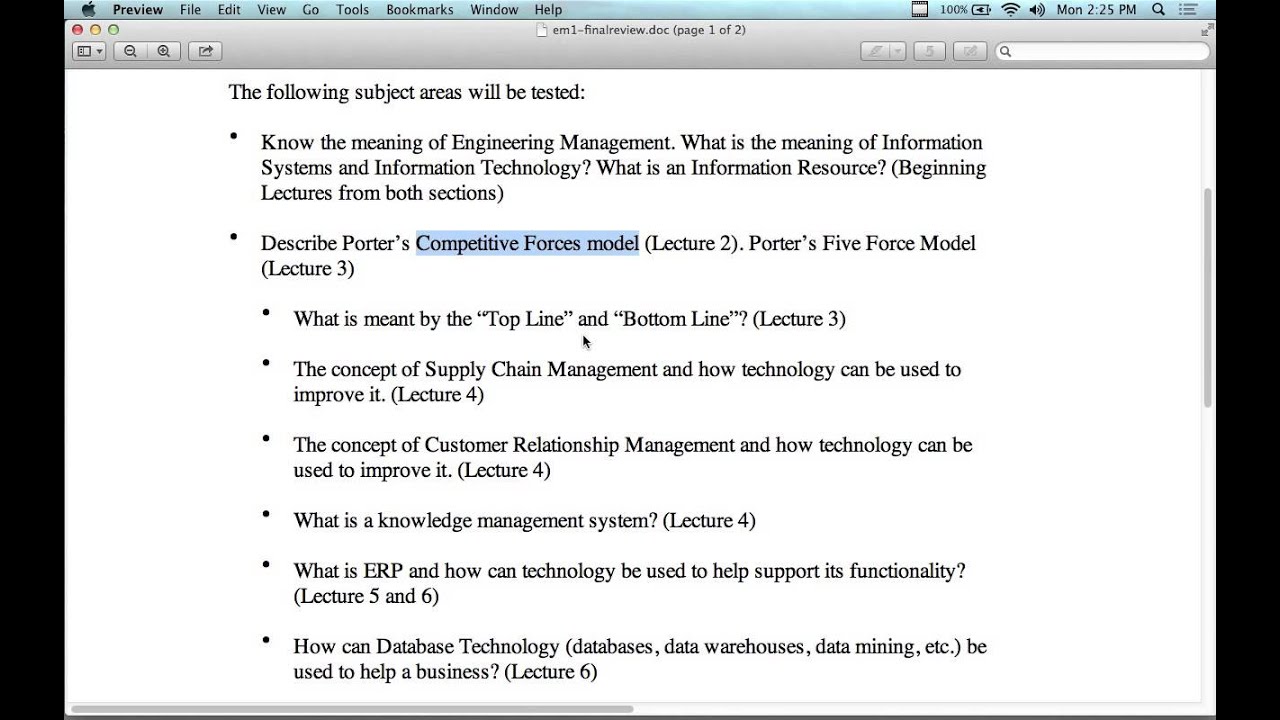Open the Apple menu

(88, 9)
